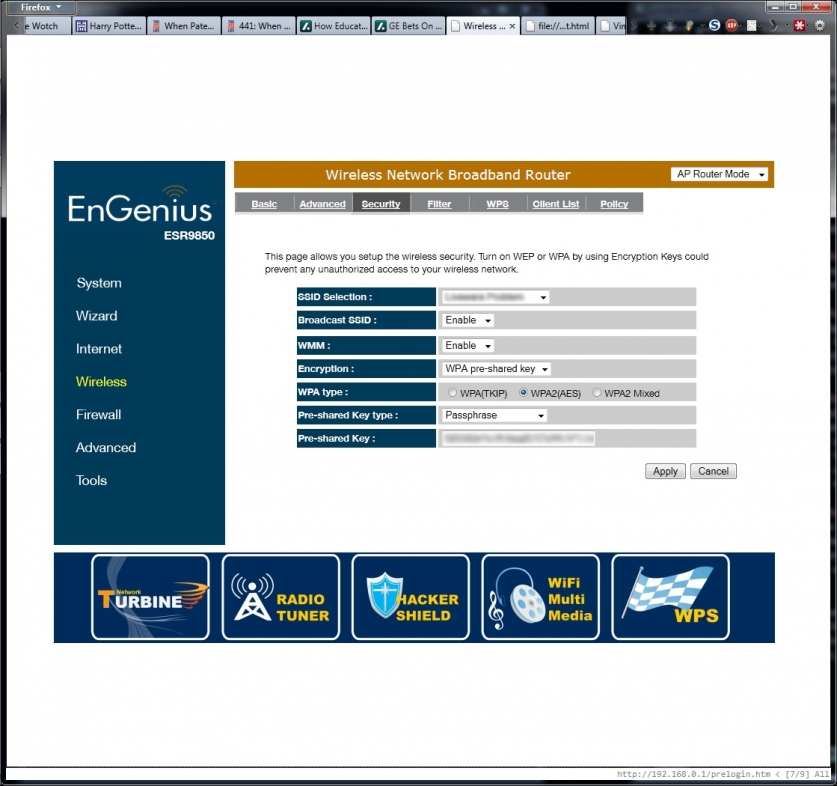Screen dimensions: 837x786
Task: Open the Firefox application menu
Action: 40,7
